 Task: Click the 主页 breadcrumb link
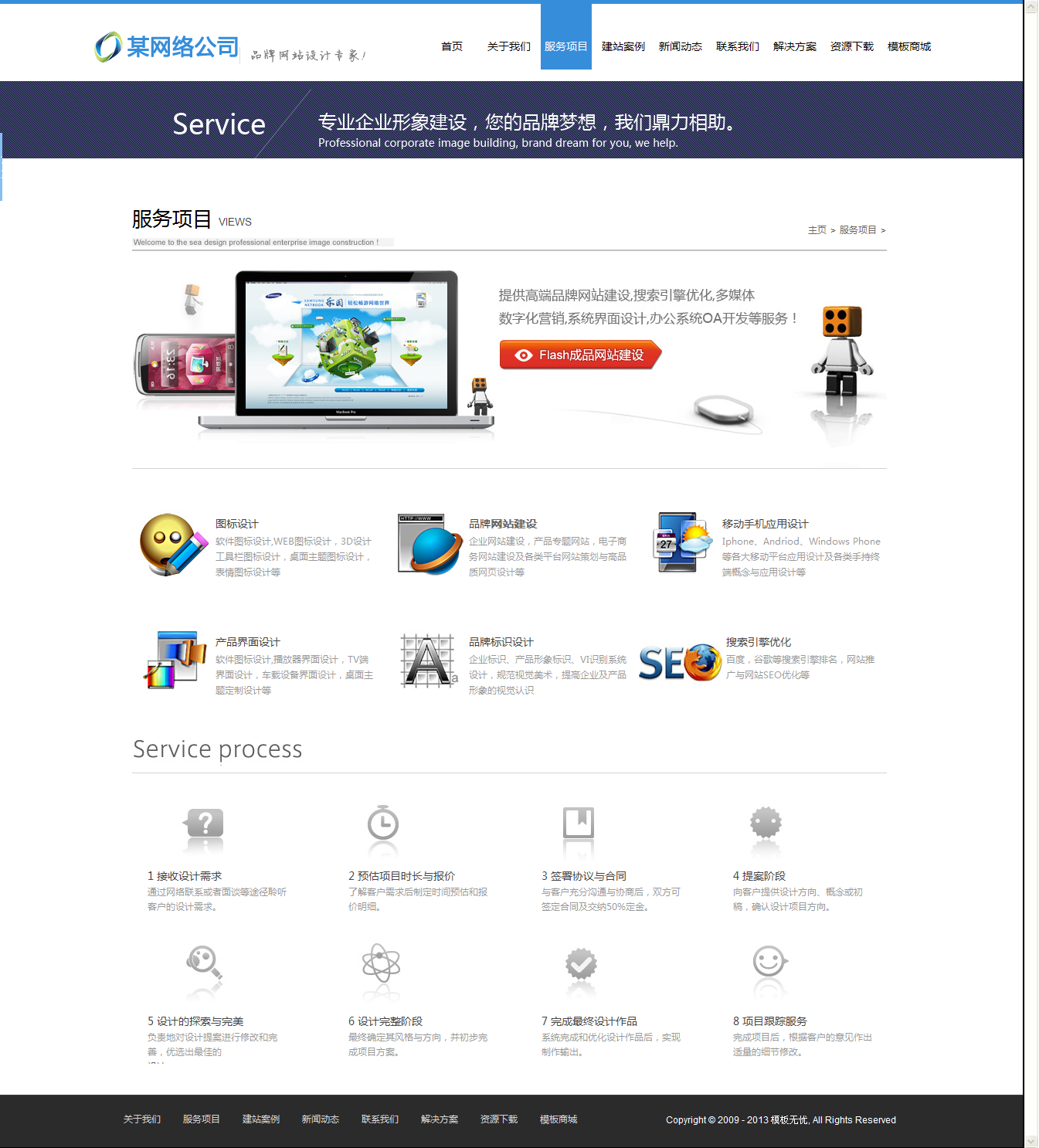point(817,230)
